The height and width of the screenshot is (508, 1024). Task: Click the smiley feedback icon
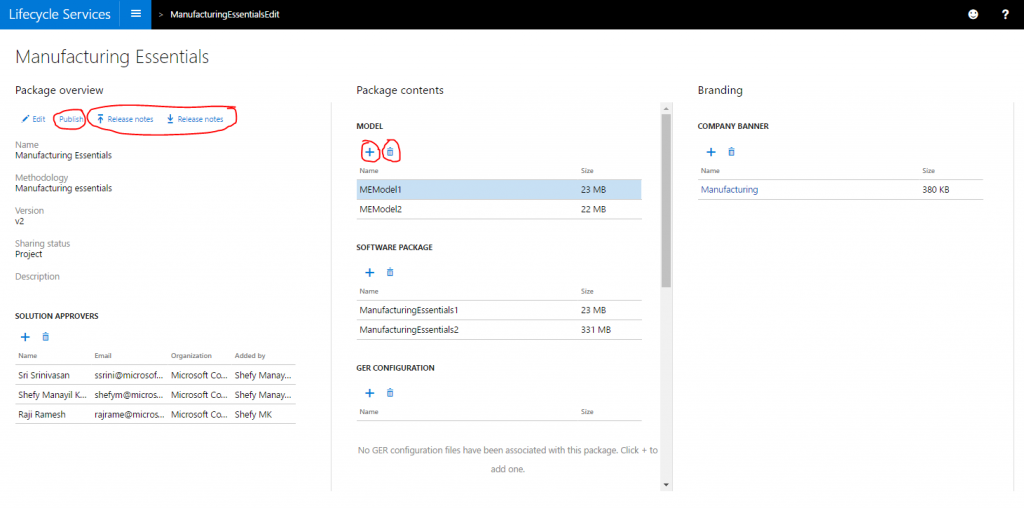[x=973, y=14]
